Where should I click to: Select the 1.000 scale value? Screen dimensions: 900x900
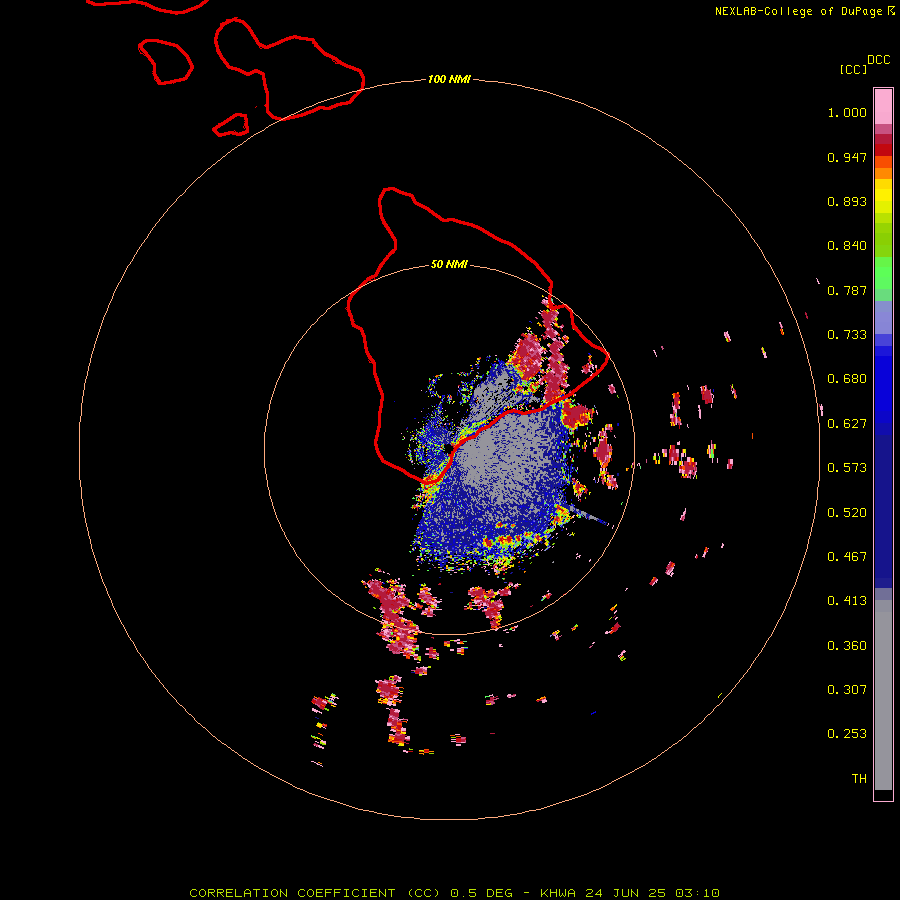[847, 112]
